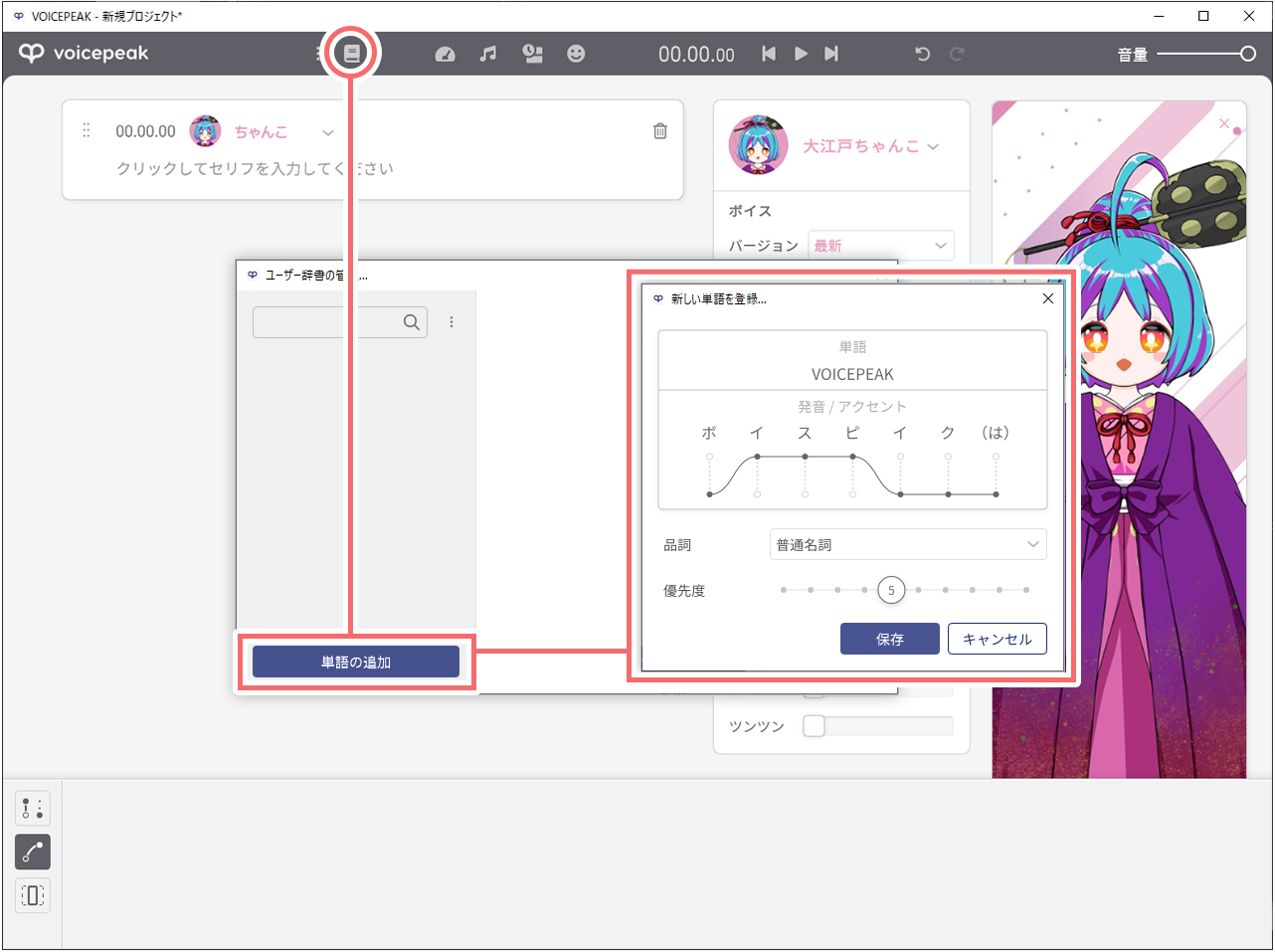Screen dimensions: 1275x952
Task: Undo the last action
Action: point(923,54)
